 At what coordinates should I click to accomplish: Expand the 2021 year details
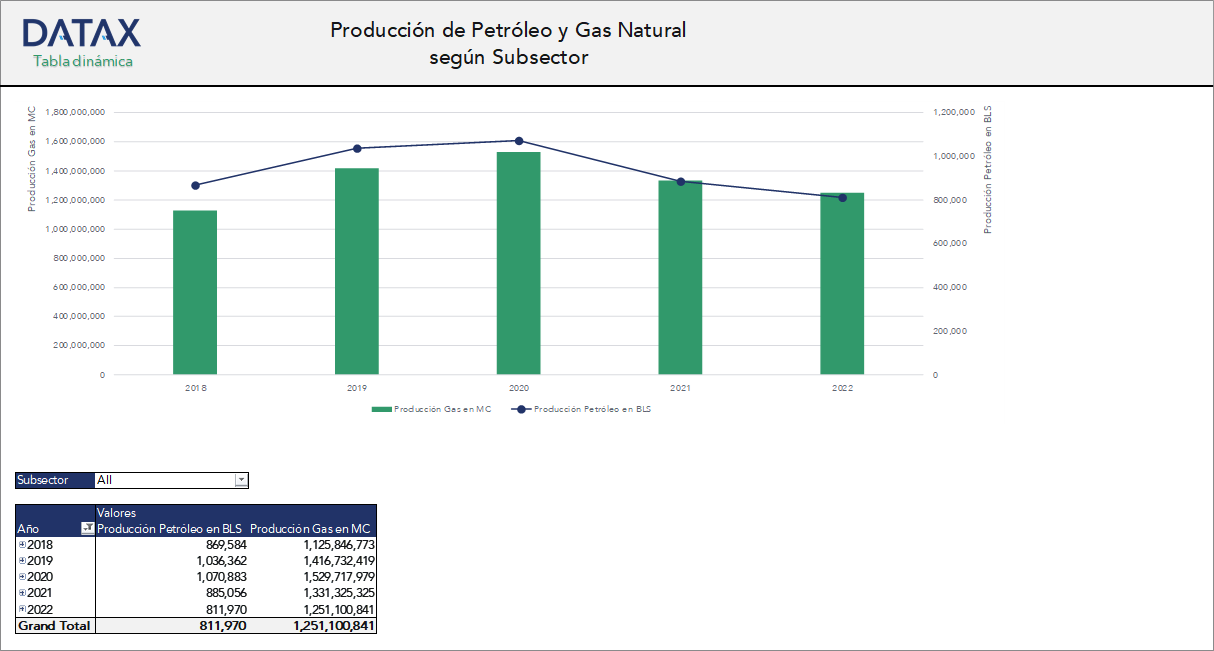click(x=21, y=593)
